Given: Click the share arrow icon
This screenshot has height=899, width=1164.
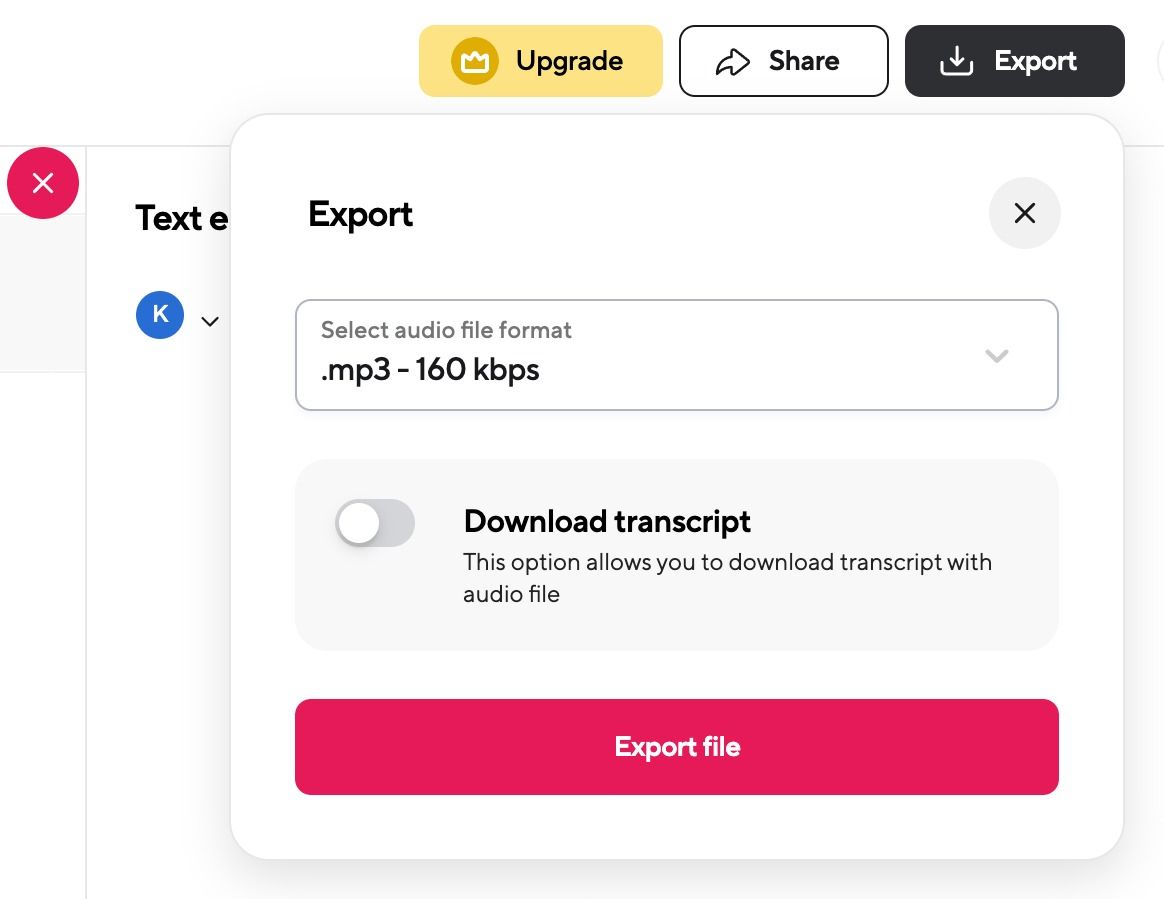Looking at the screenshot, I should (733, 62).
